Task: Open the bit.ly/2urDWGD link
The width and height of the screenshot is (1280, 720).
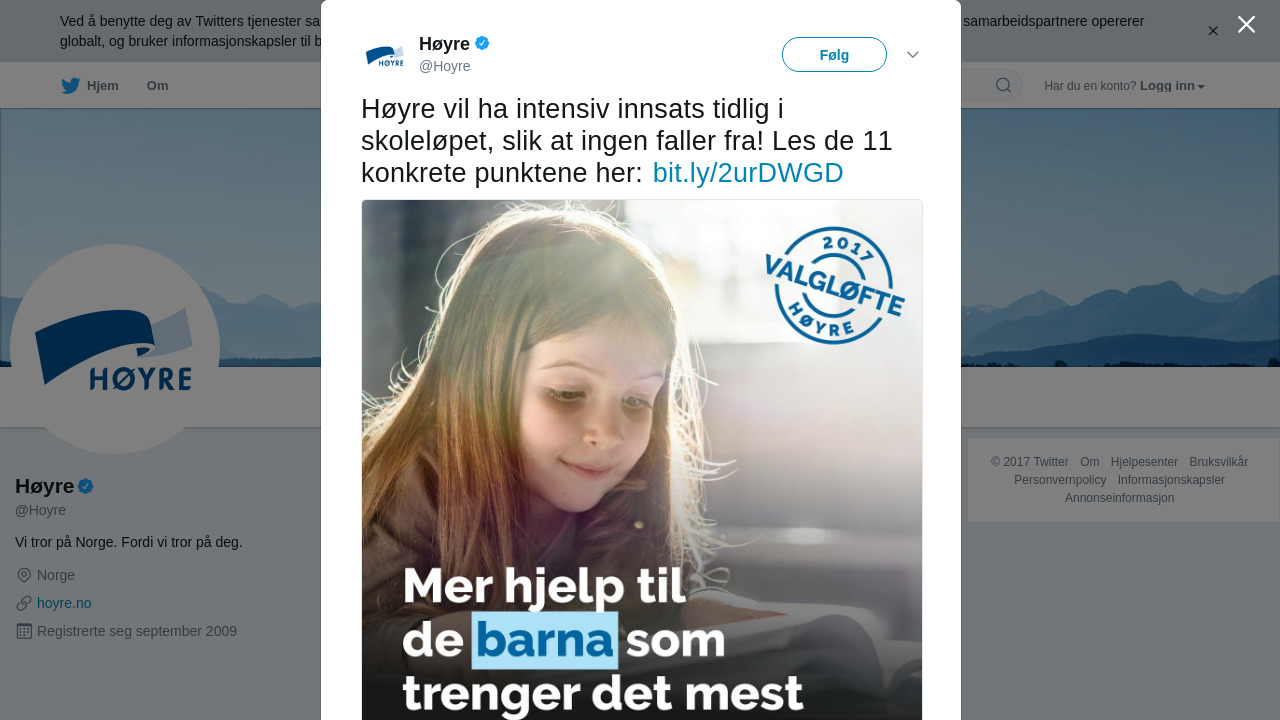Action: pyautogui.click(x=748, y=173)
